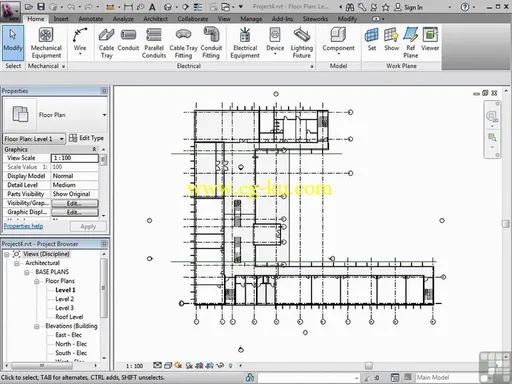This screenshot has width=512, height=384.
Task: Place a Lighting Fixture
Action: pos(302,42)
